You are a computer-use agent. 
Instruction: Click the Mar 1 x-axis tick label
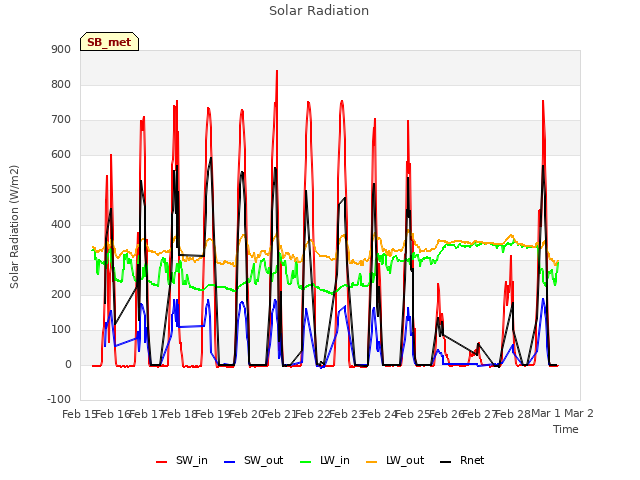pyautogui.click(x=546, y=413)
